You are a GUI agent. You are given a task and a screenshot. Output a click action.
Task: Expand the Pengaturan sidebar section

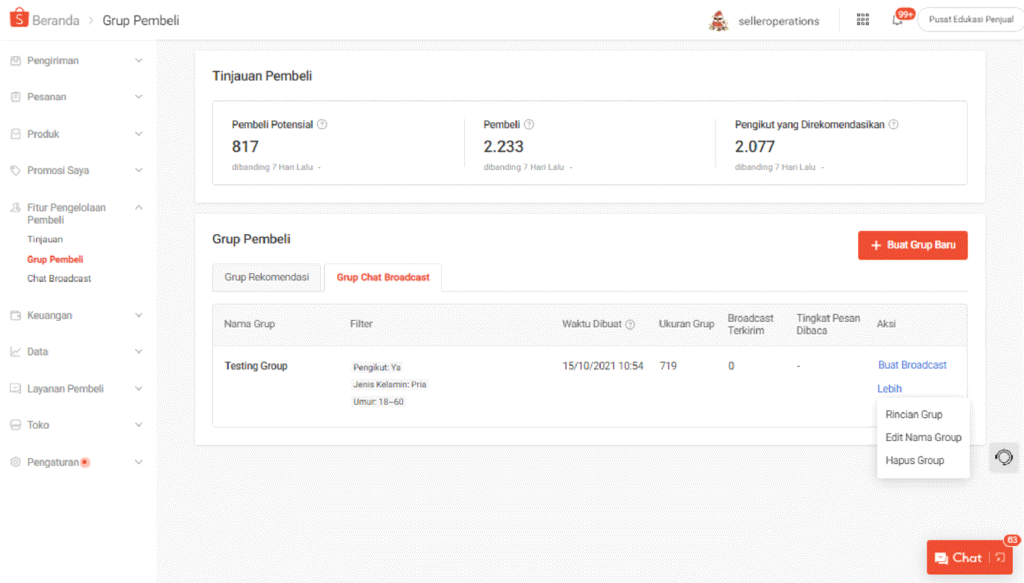(138, 462)
